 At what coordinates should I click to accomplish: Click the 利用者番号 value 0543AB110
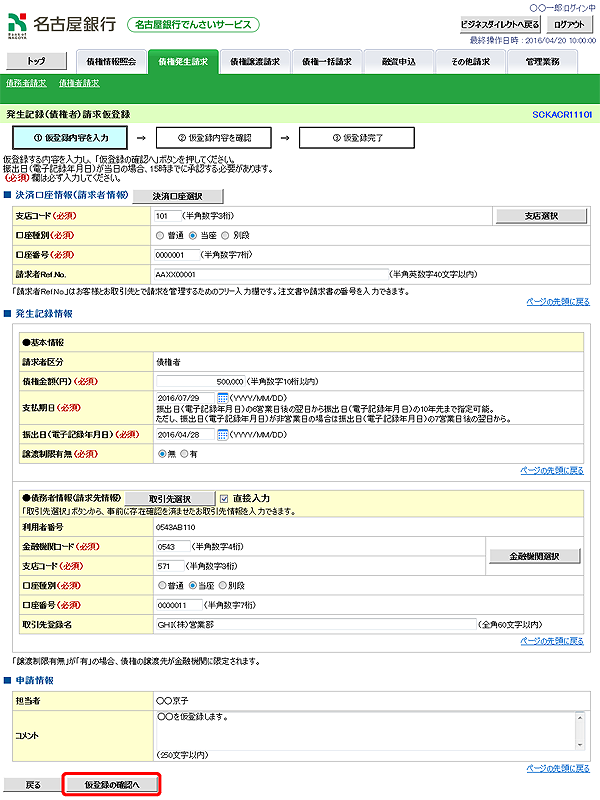[x=176, y=527]
